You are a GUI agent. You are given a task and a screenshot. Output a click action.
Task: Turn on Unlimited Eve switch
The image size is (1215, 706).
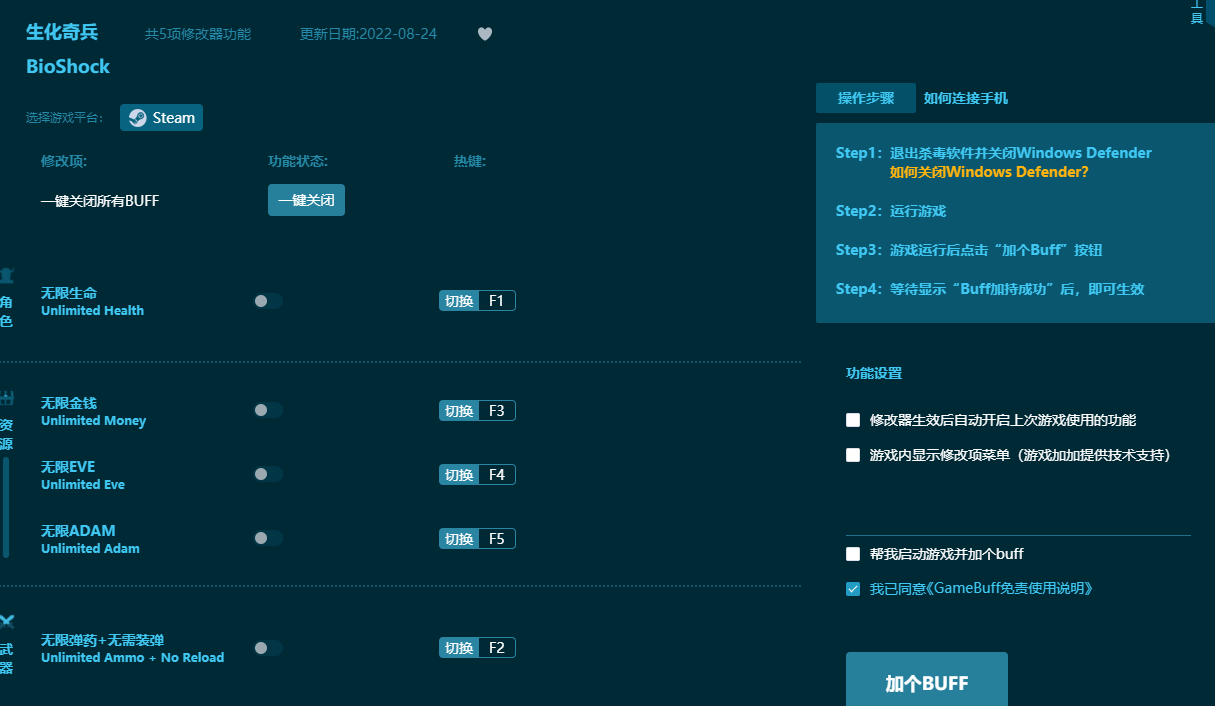coord(268,474)
